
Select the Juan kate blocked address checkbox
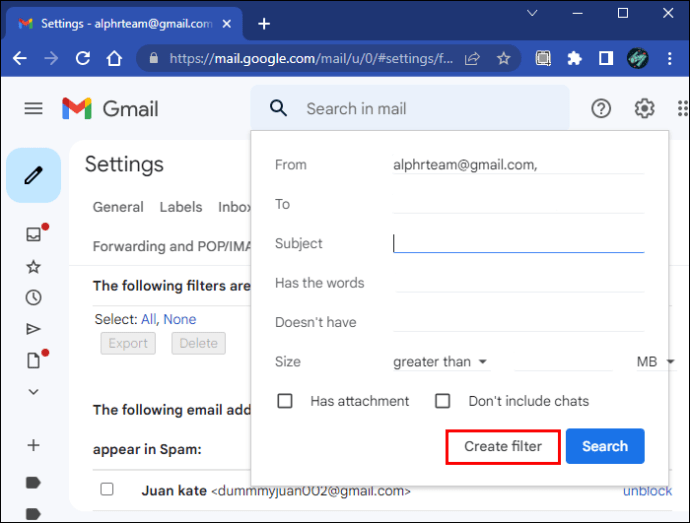pyautogui.click(x=107, y=489)
